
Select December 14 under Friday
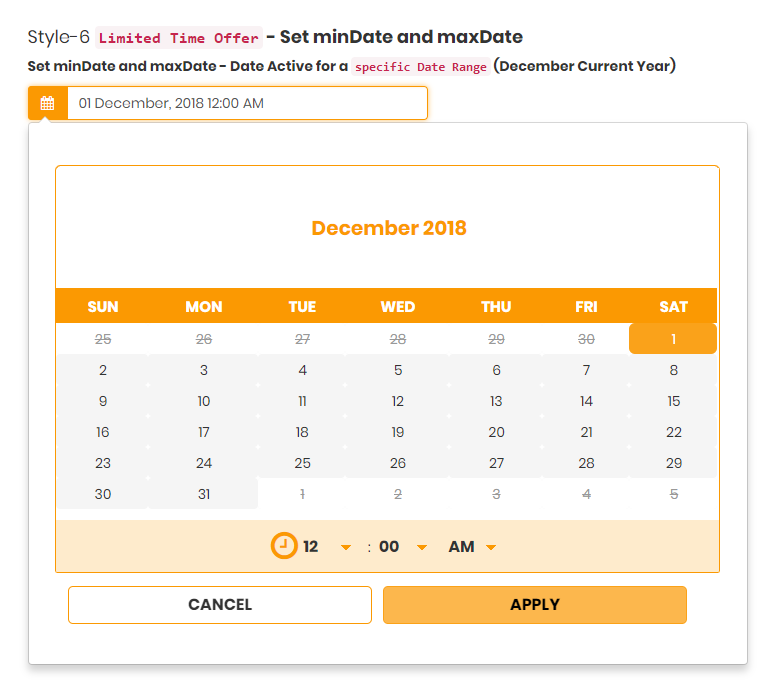(586, 401)
